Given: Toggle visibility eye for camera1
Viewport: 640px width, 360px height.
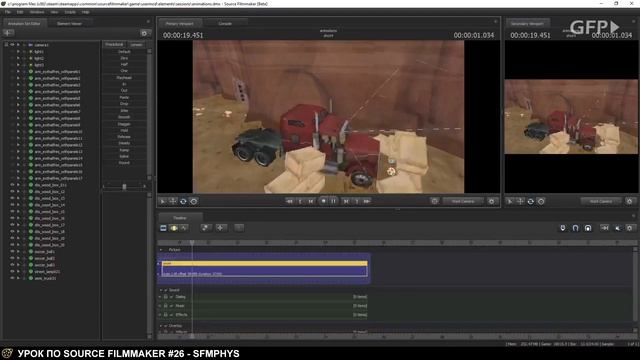Looking at the screenshot, I should [12, 45].
